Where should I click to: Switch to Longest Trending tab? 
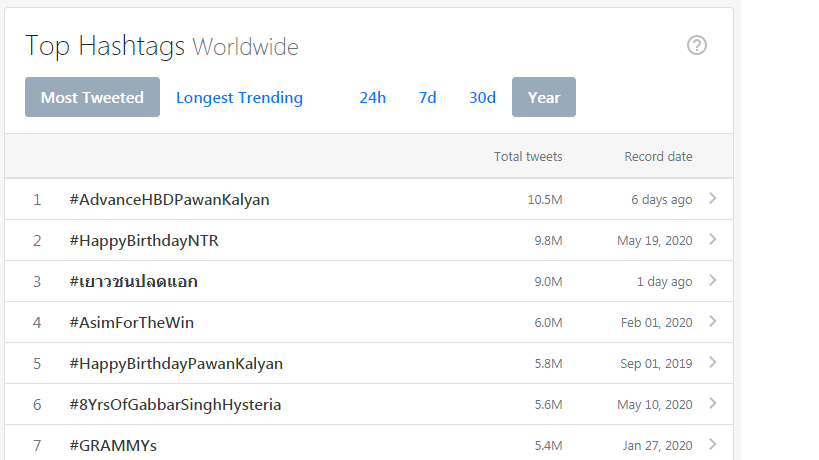click(x=239, y=98)
